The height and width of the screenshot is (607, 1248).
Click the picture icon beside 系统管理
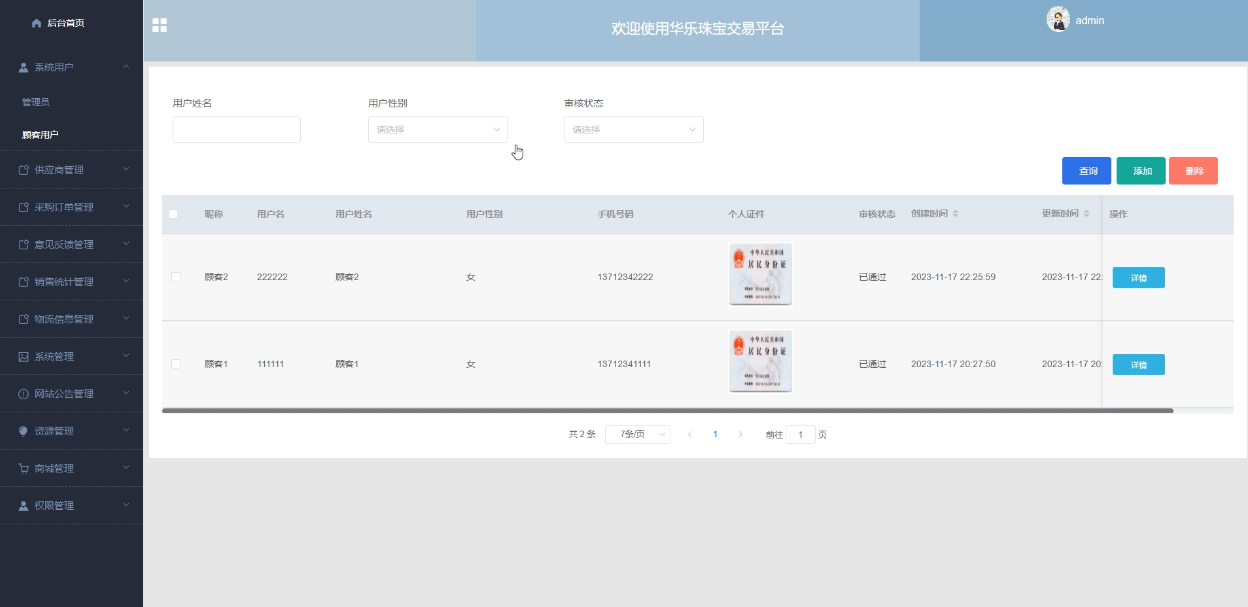[24, 356]
